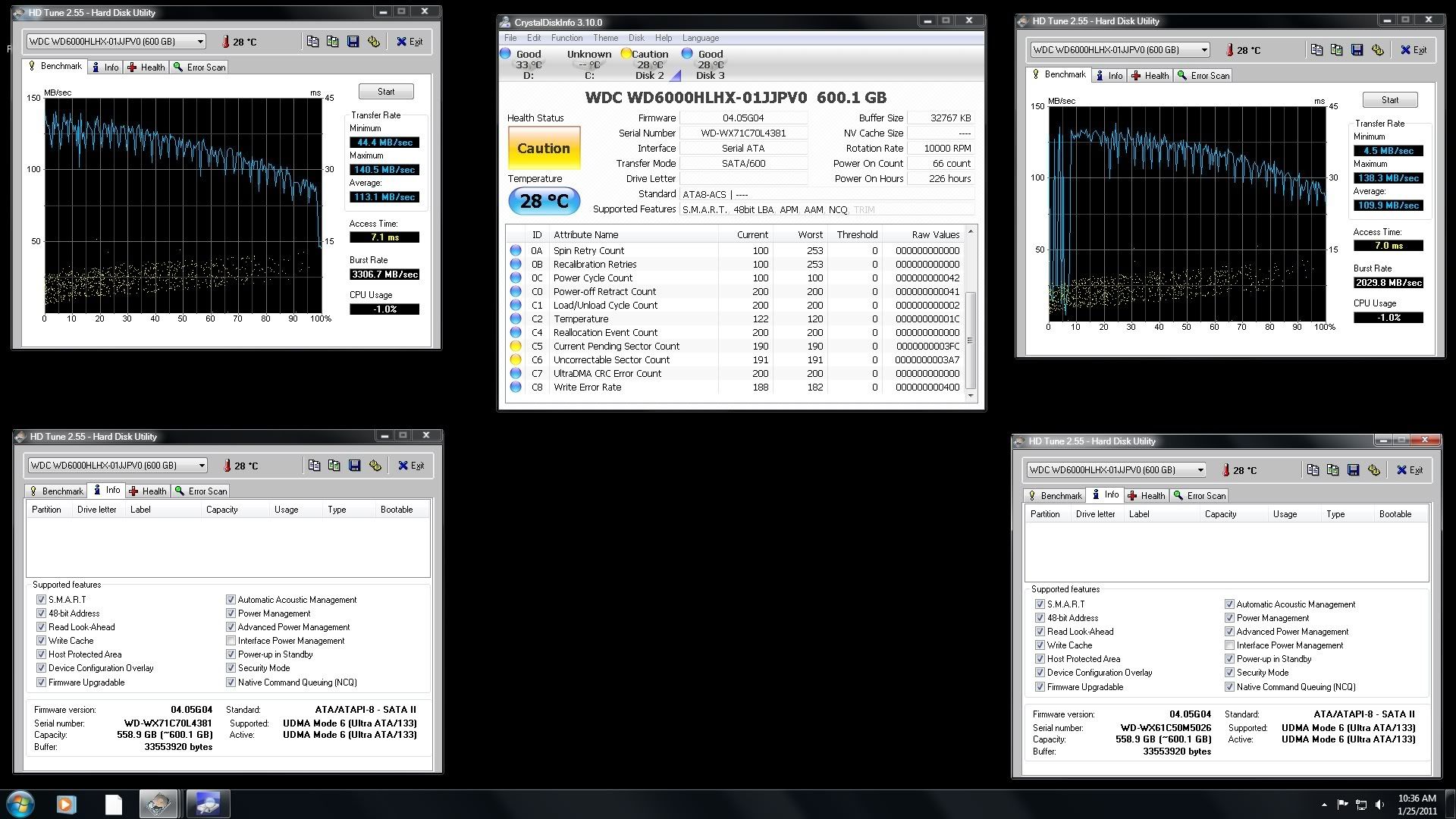The width and height of the screenshot is (1456, 819).
Task: Switch to the Health tab in the WD-WX71C70L4381 info window
Action: (148, 491)
